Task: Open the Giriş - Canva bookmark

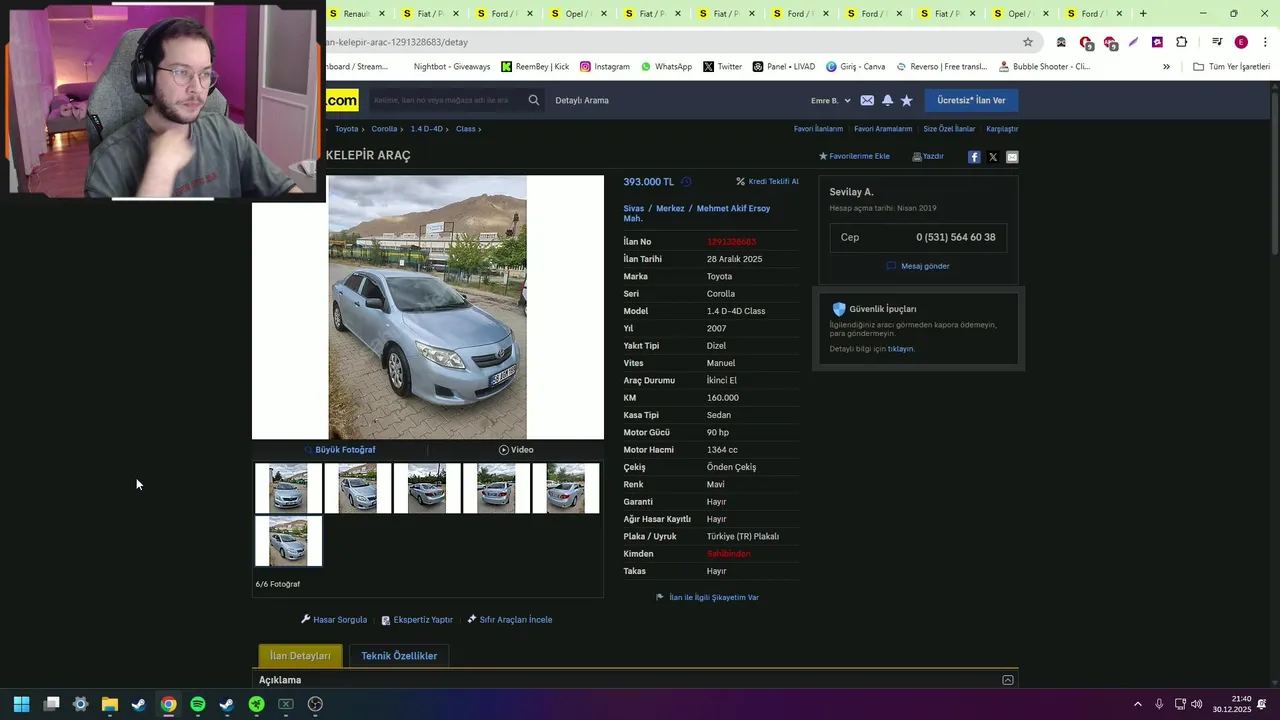Action: pyautogui.click(x=856, y=67)
